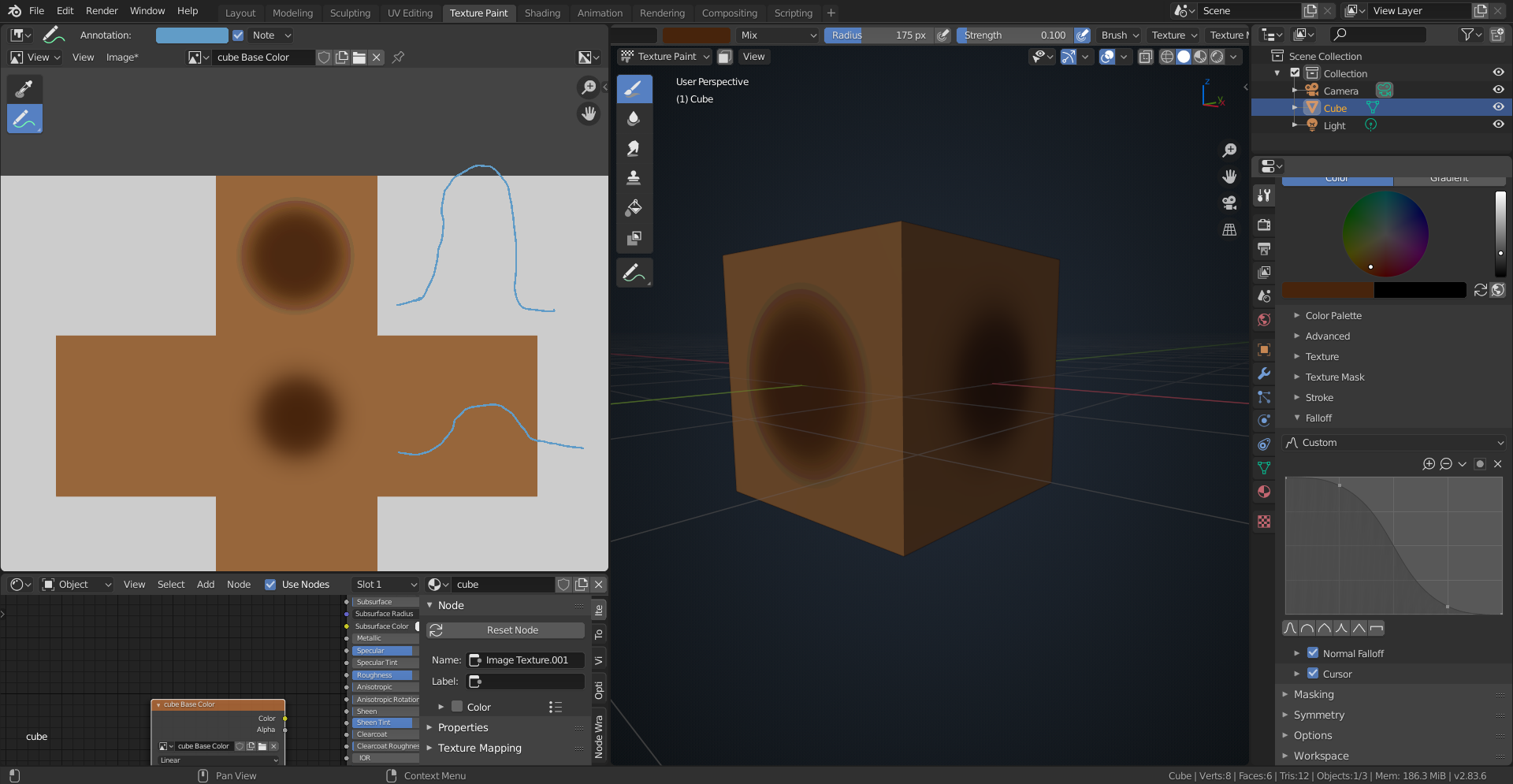Open the Mix blend mode dropdown

tap(778, 35)
